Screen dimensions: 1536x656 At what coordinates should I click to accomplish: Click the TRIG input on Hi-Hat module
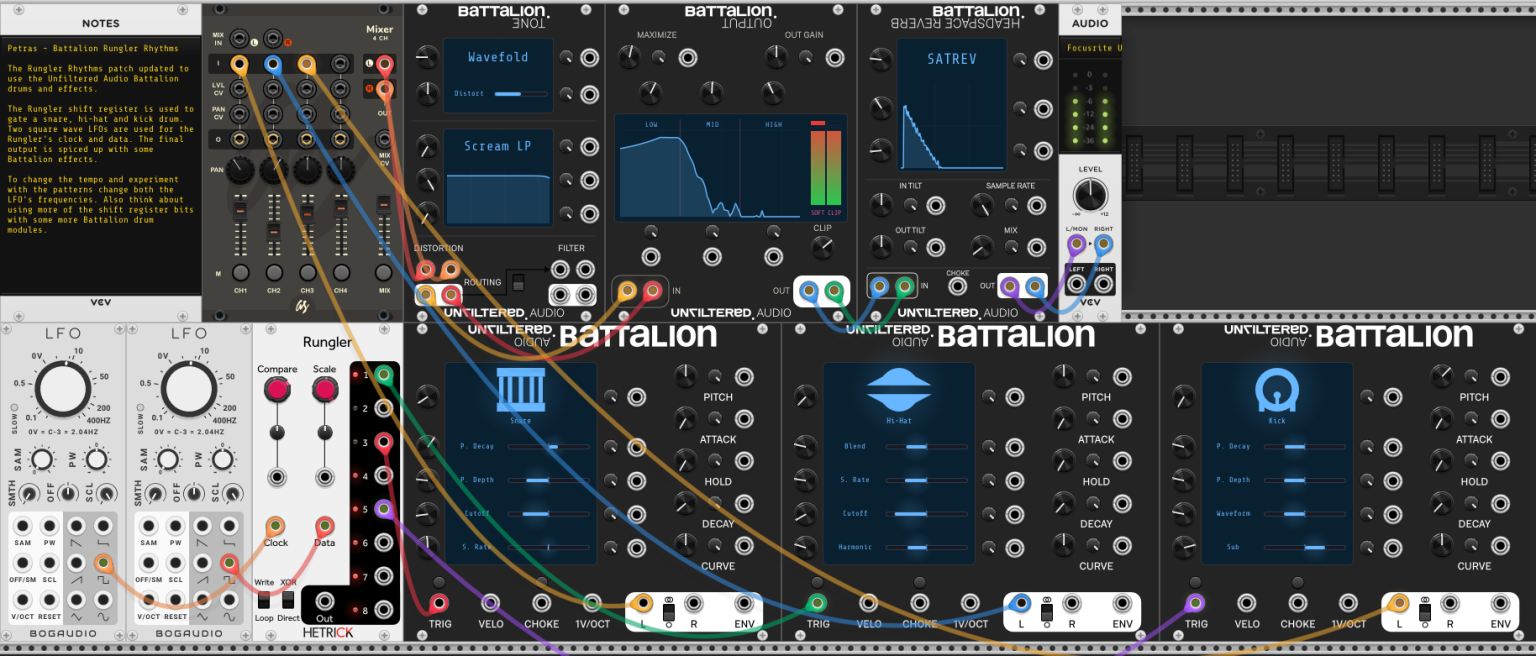click(817, 603)
